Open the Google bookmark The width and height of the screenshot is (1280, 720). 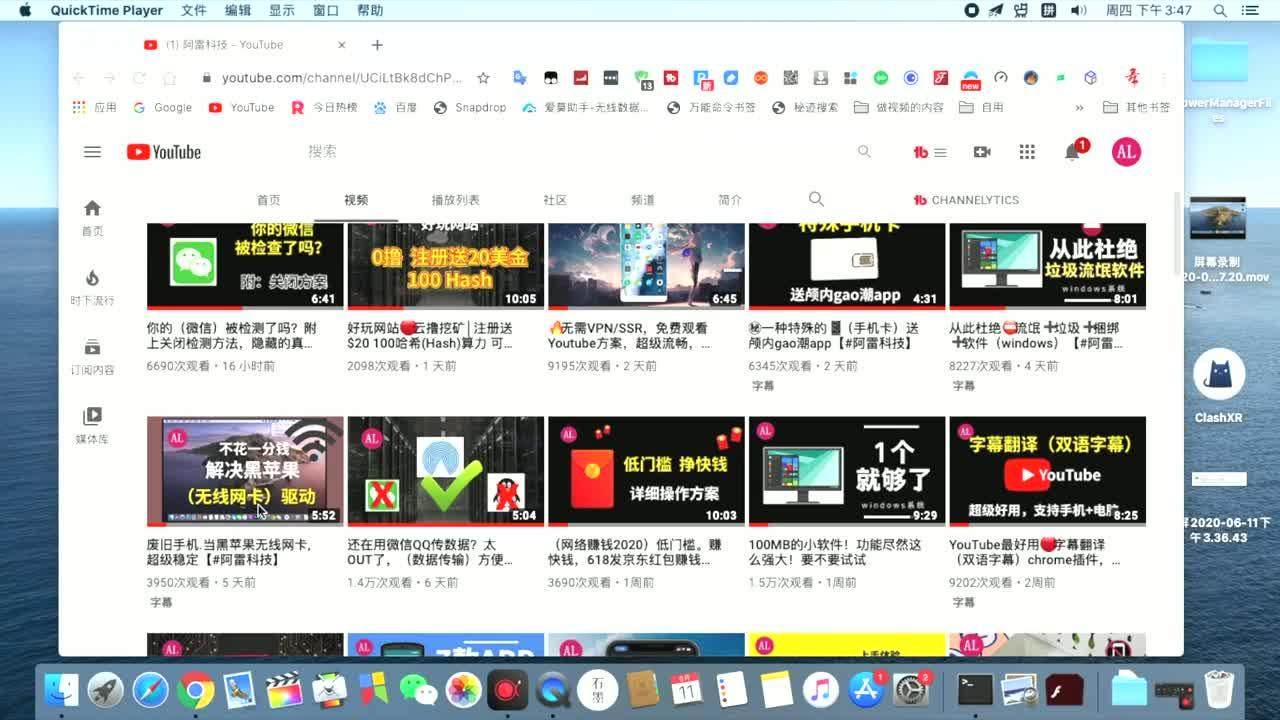(162, 107)
